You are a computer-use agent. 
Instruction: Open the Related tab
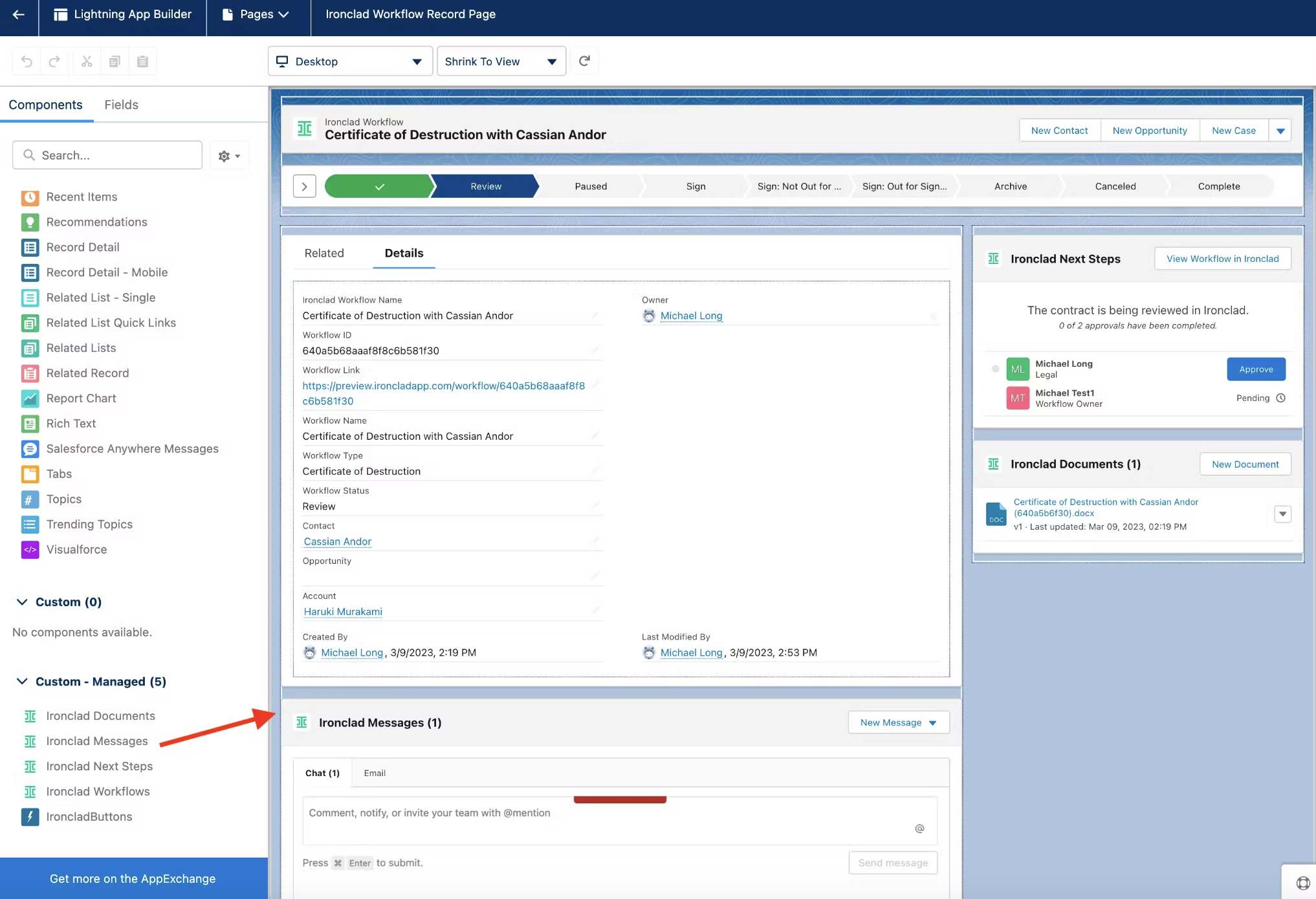click(x=324, y=254)
